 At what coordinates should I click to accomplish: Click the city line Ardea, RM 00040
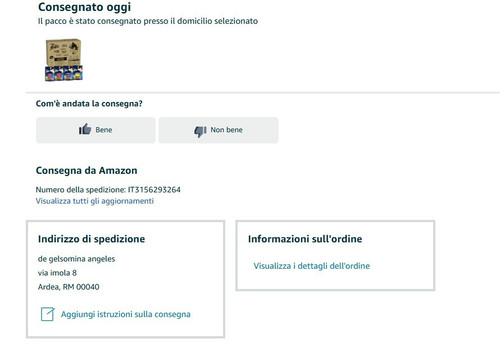point(69,287)
